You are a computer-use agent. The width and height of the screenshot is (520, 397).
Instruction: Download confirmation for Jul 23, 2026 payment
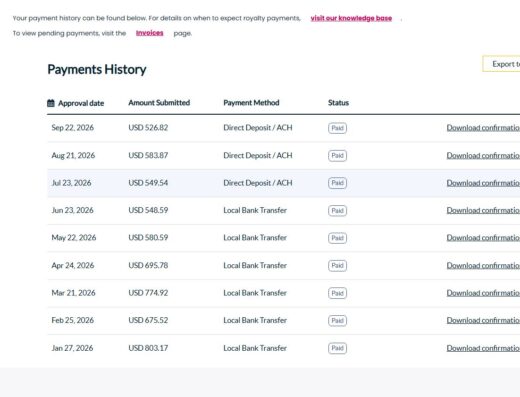pyautogui.click(x=483, y=183)
